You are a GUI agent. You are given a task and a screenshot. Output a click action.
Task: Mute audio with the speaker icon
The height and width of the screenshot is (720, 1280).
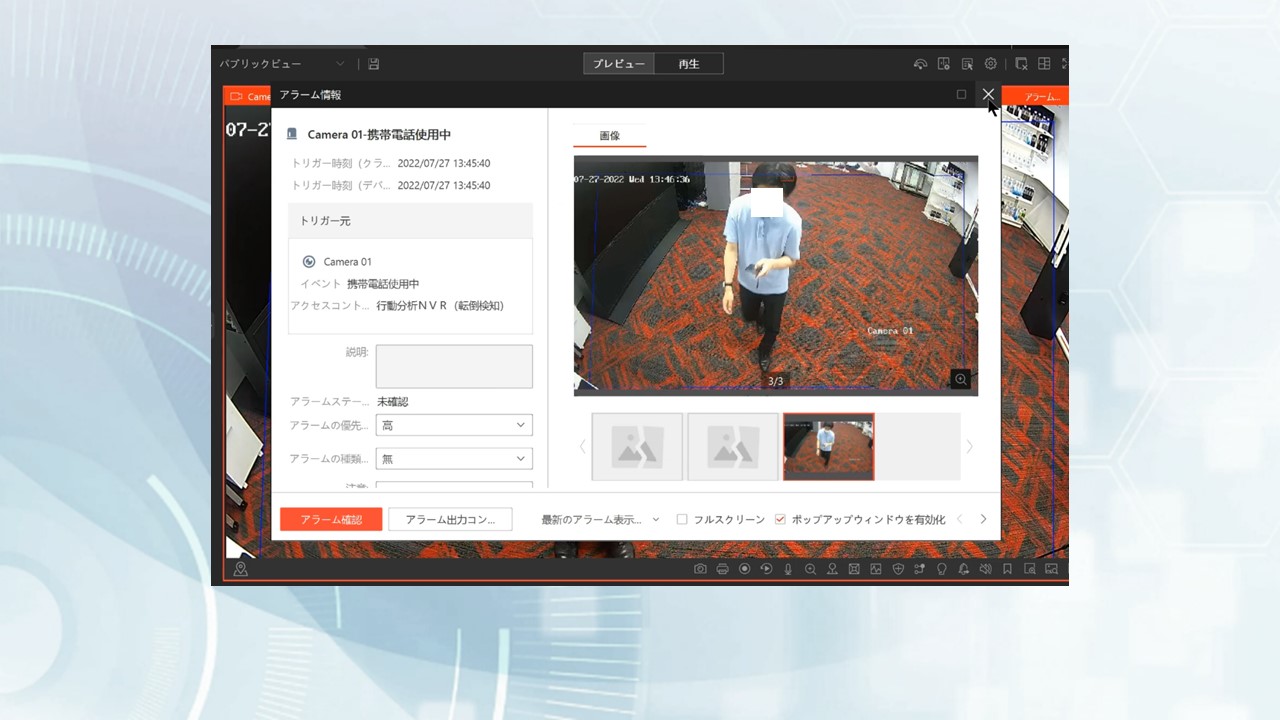click(985, 569)
